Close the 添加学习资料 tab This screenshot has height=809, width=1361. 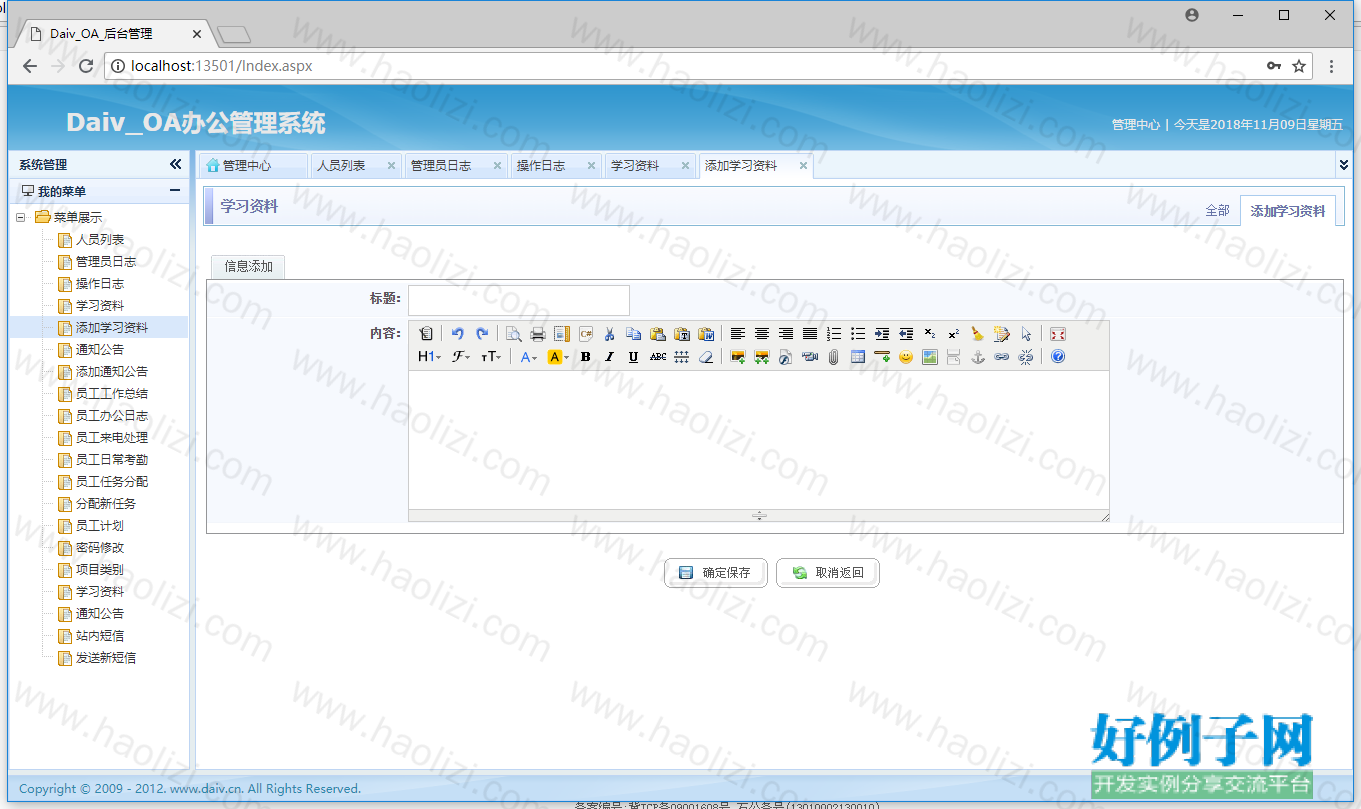click(x=803, y=166)
